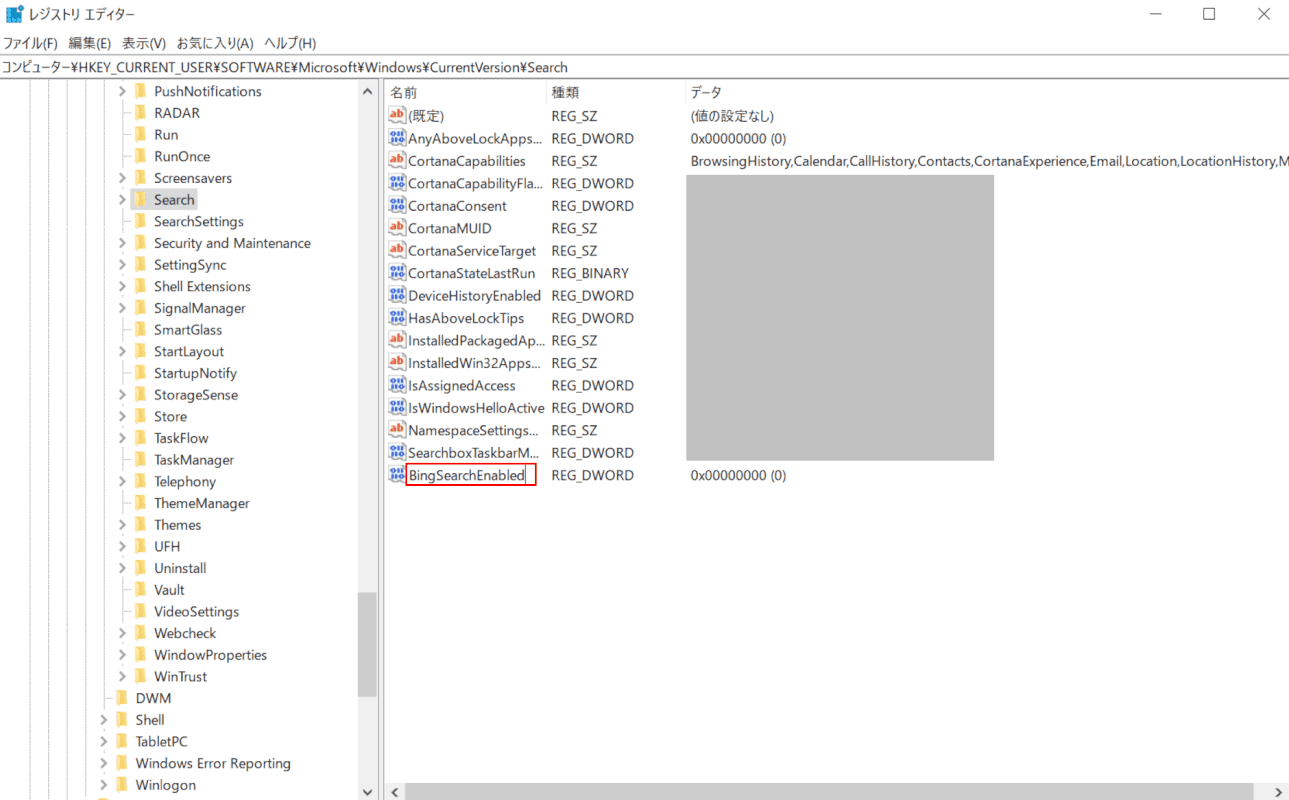Image resolution: width=1289 pixels, height=800 pixels.
Task: Click the icon of the CortanaMUID value
Action: pyautogui.click(x=397, y=228)
